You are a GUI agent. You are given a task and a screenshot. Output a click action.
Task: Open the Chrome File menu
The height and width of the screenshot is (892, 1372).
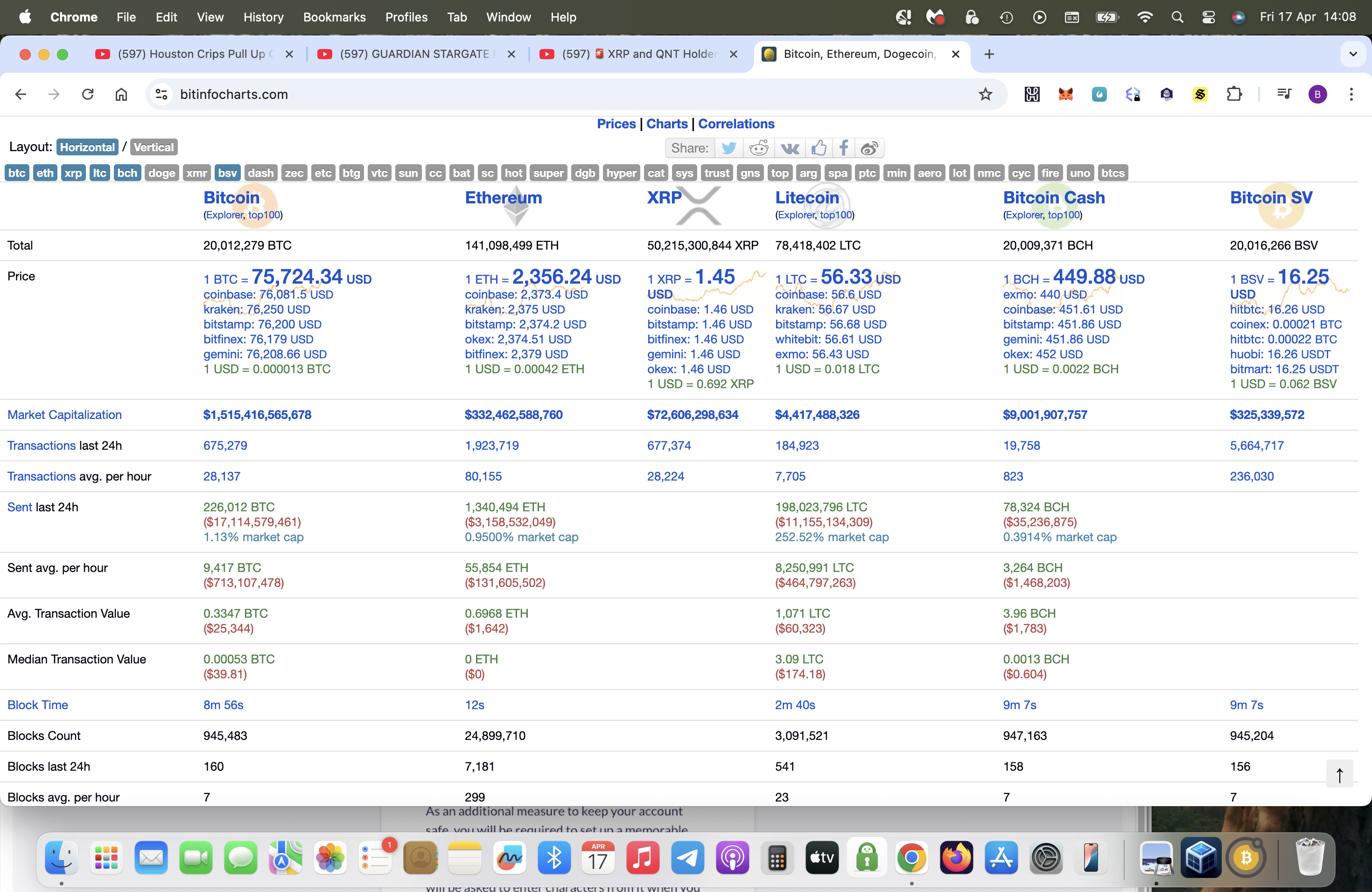pyautogui.click(x=126, y=17)
